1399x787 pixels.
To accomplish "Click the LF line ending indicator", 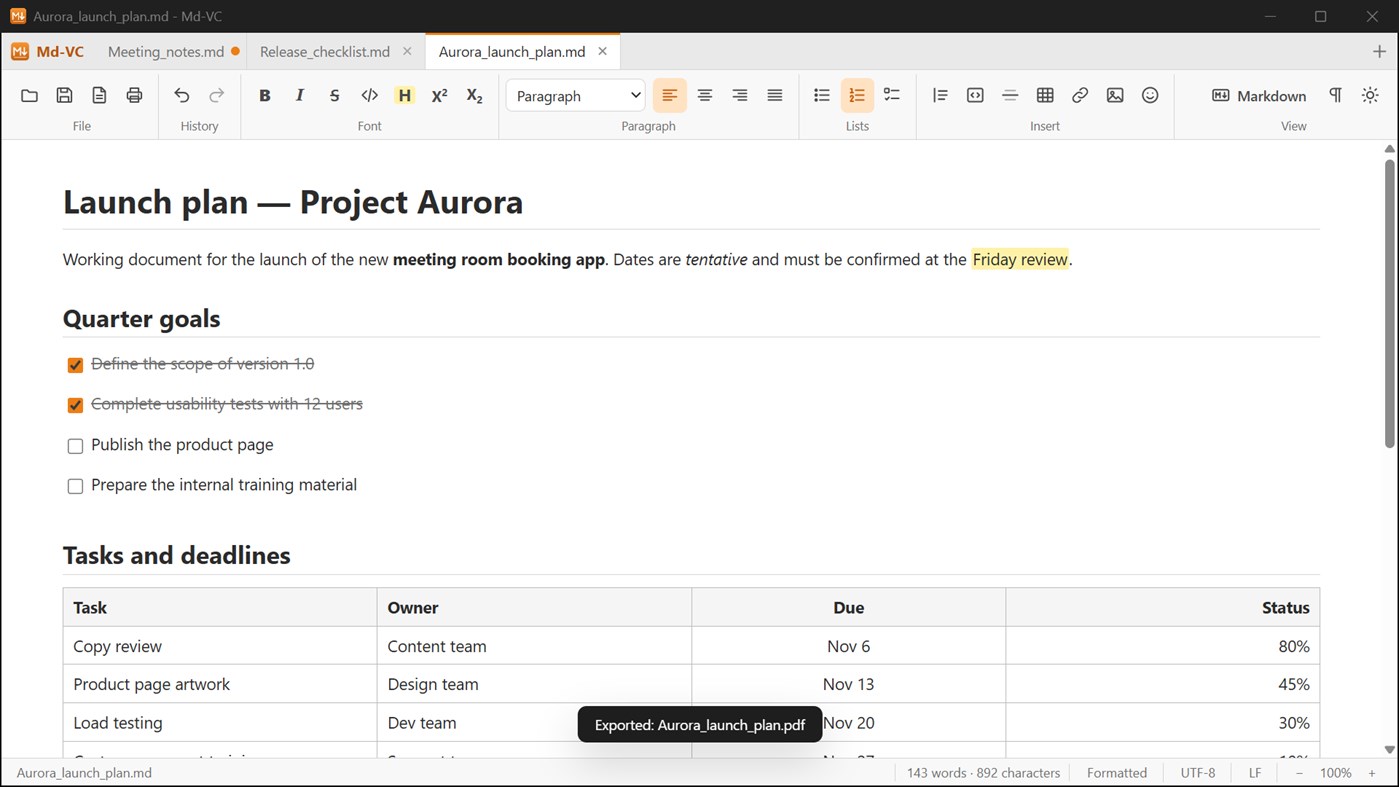I will point(1255,773).
